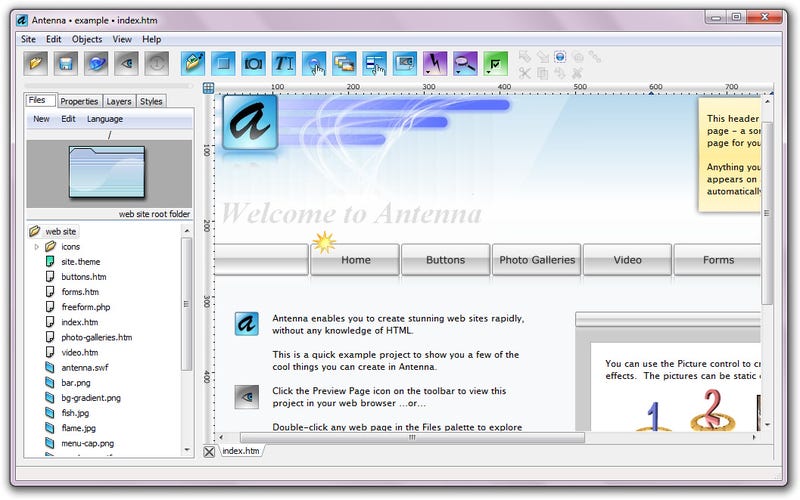Select buttons.htm in file tree
The image size is (800, 500).
[76, 277]
